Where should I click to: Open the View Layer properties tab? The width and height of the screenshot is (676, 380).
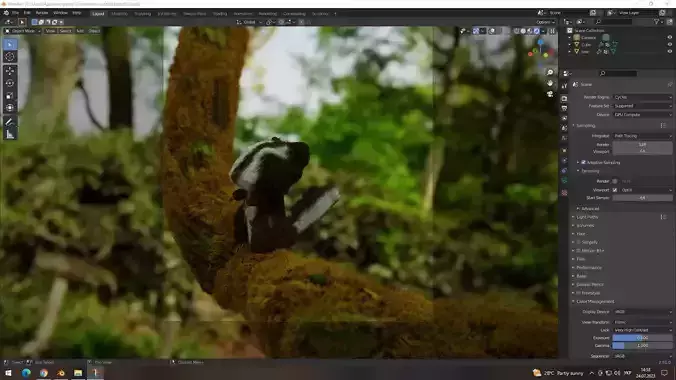point(564,118)
